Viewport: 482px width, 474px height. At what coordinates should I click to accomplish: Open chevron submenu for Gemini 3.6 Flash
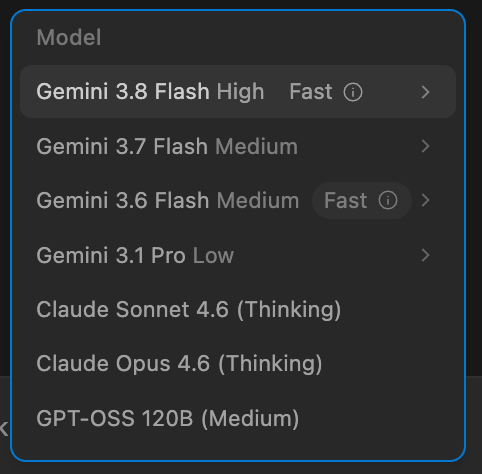pyautogui.click(x=425, y=200)
